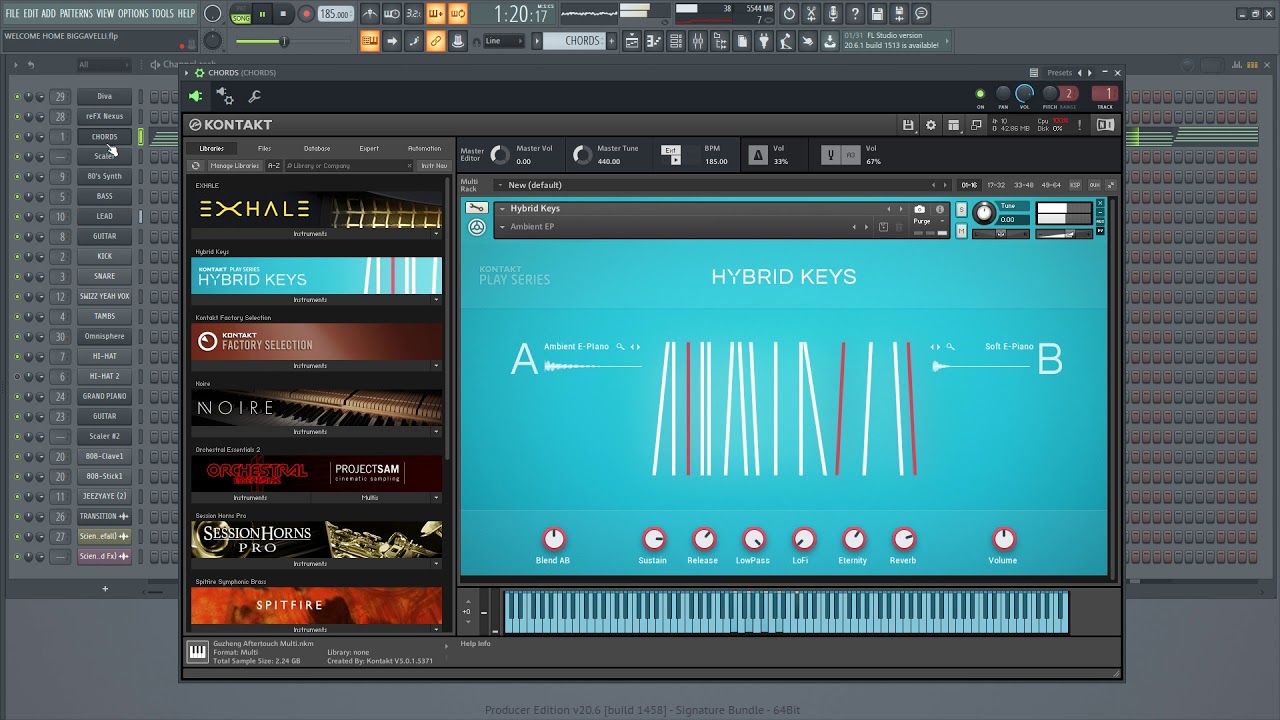Click the Manage Libraries button
Image resolution: width=1280 pixels, height=720 pixels.
click(234, 166)
